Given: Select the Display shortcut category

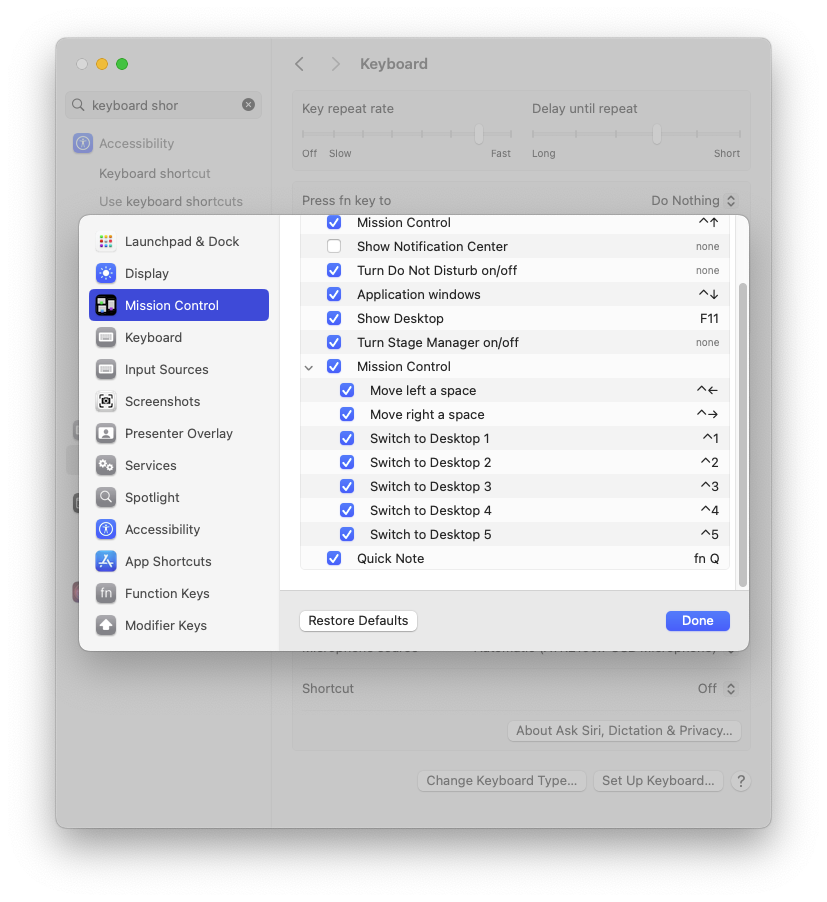Looking at the screenshot, I should (x=179, y=274).
